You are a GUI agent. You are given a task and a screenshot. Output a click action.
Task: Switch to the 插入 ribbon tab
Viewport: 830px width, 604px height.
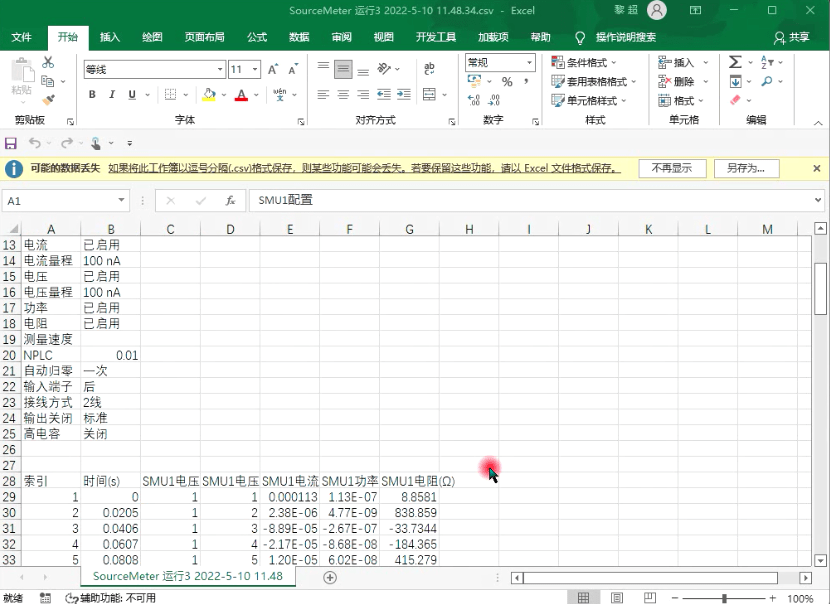click(x=110, y=37)
